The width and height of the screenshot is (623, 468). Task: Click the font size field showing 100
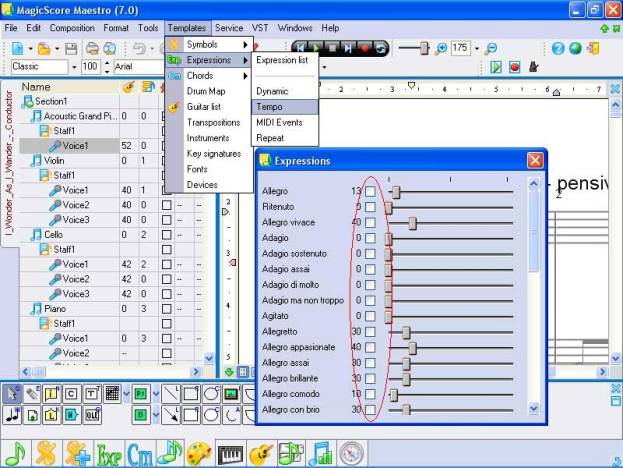(91, 67)
